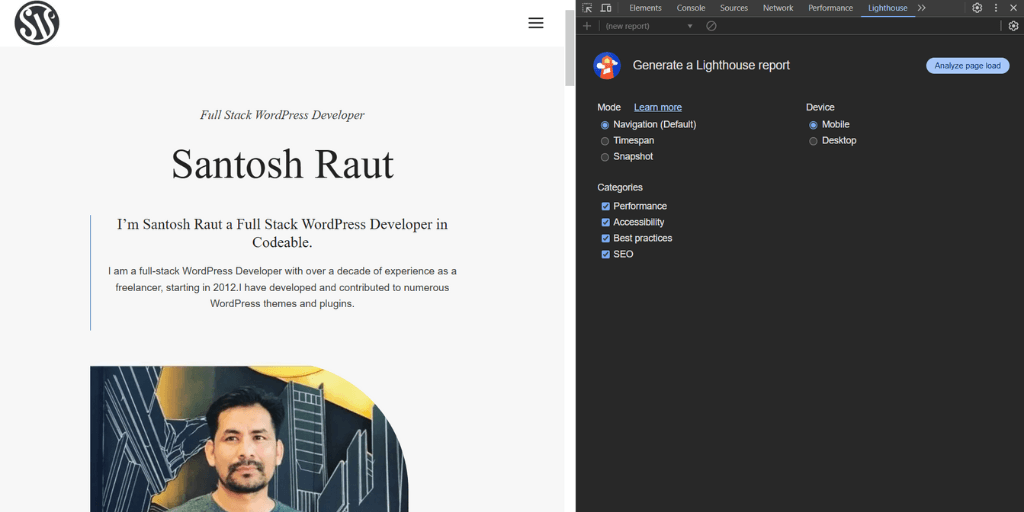
Task: Uncheck the Performance category
Action: 605,206
